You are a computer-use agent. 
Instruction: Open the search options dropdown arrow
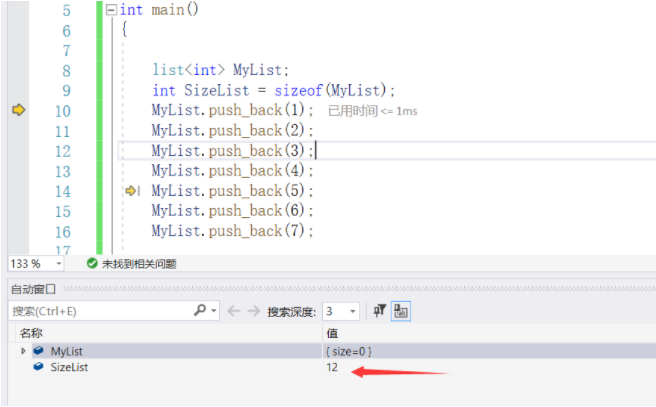point(214,311)
